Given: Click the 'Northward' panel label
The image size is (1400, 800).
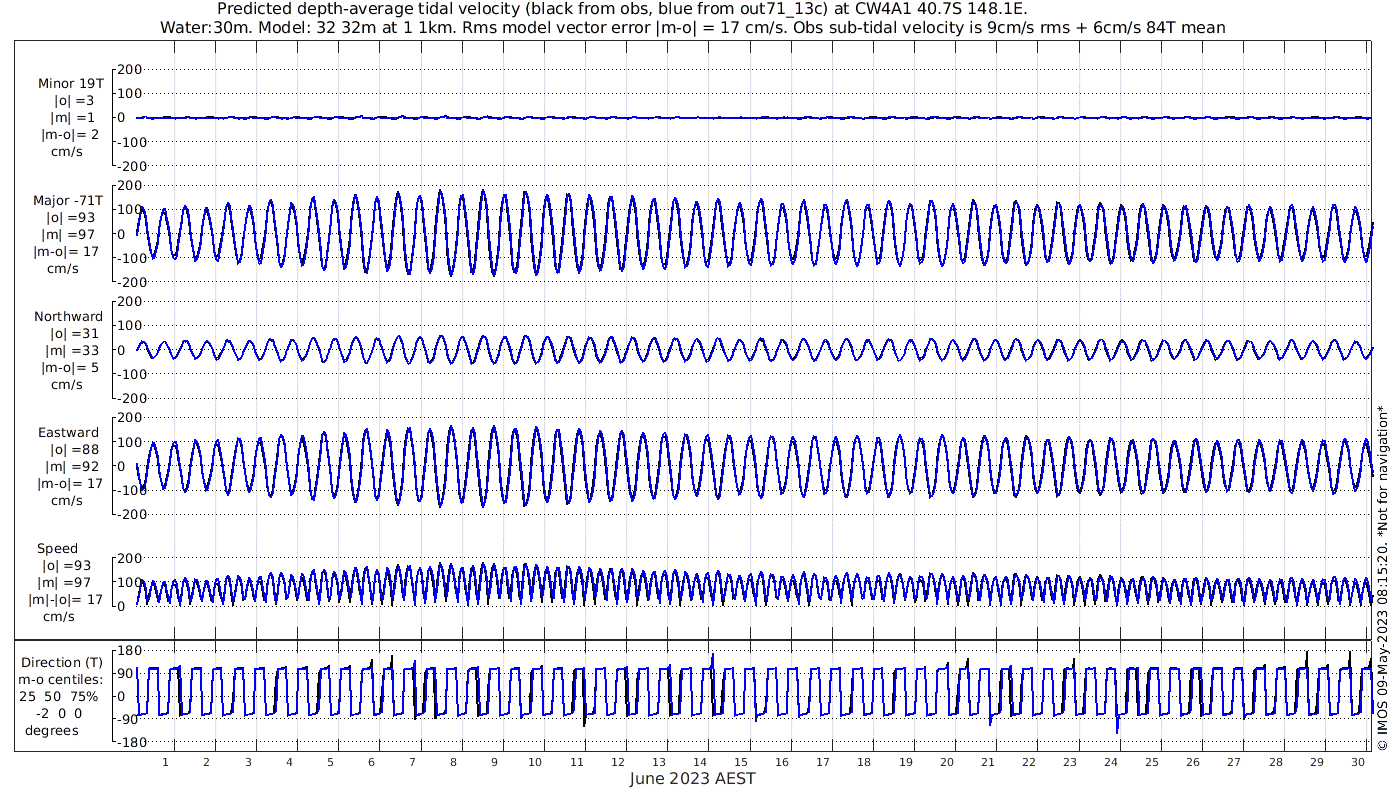Looking at the screenshot, I should pyautogui.click(x=68, y=317).
